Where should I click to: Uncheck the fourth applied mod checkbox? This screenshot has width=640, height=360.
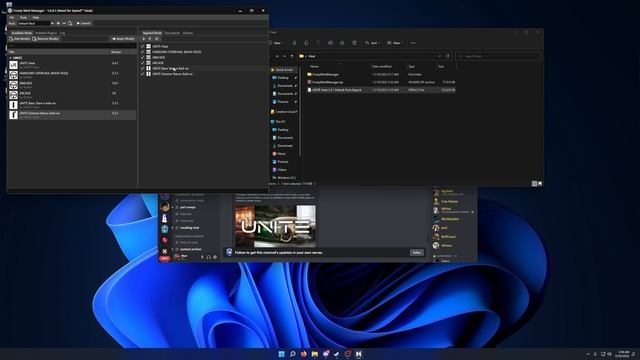[142, 63]
